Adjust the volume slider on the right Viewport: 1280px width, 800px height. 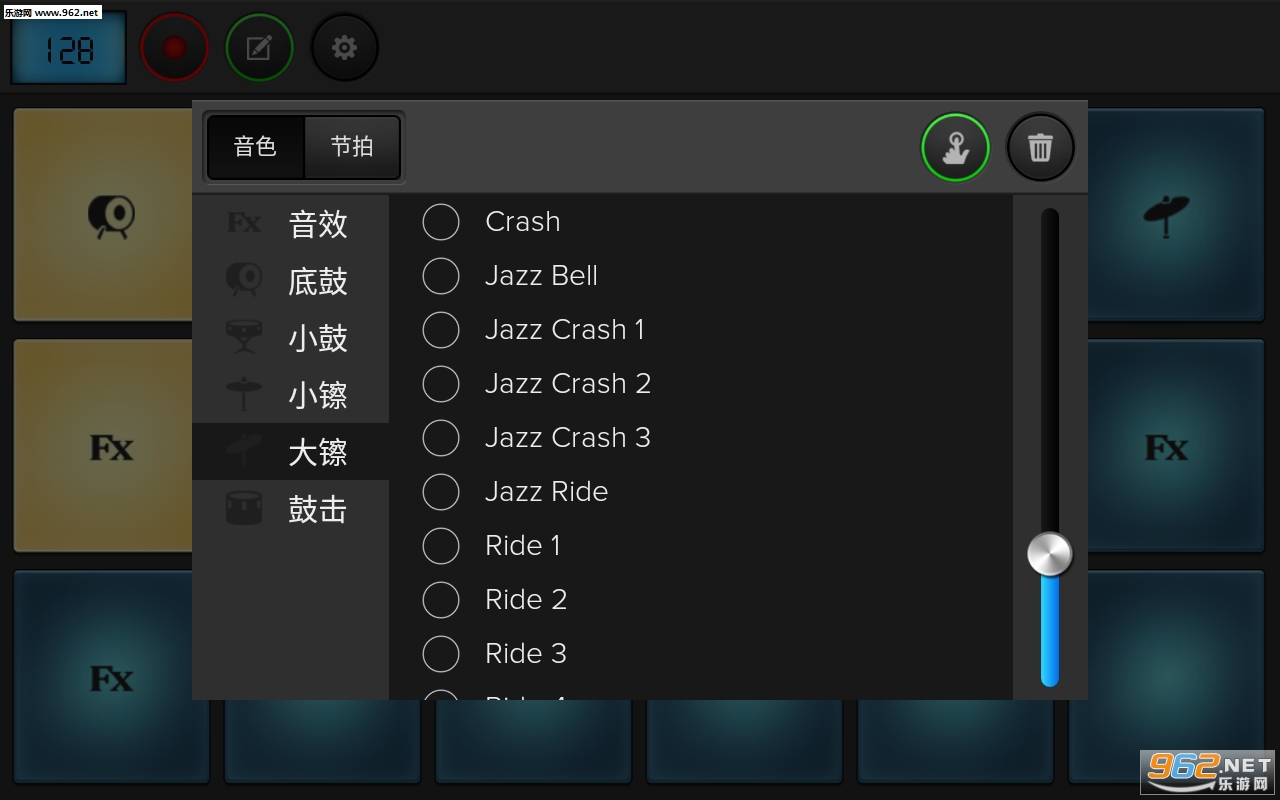coord(1048,553)
